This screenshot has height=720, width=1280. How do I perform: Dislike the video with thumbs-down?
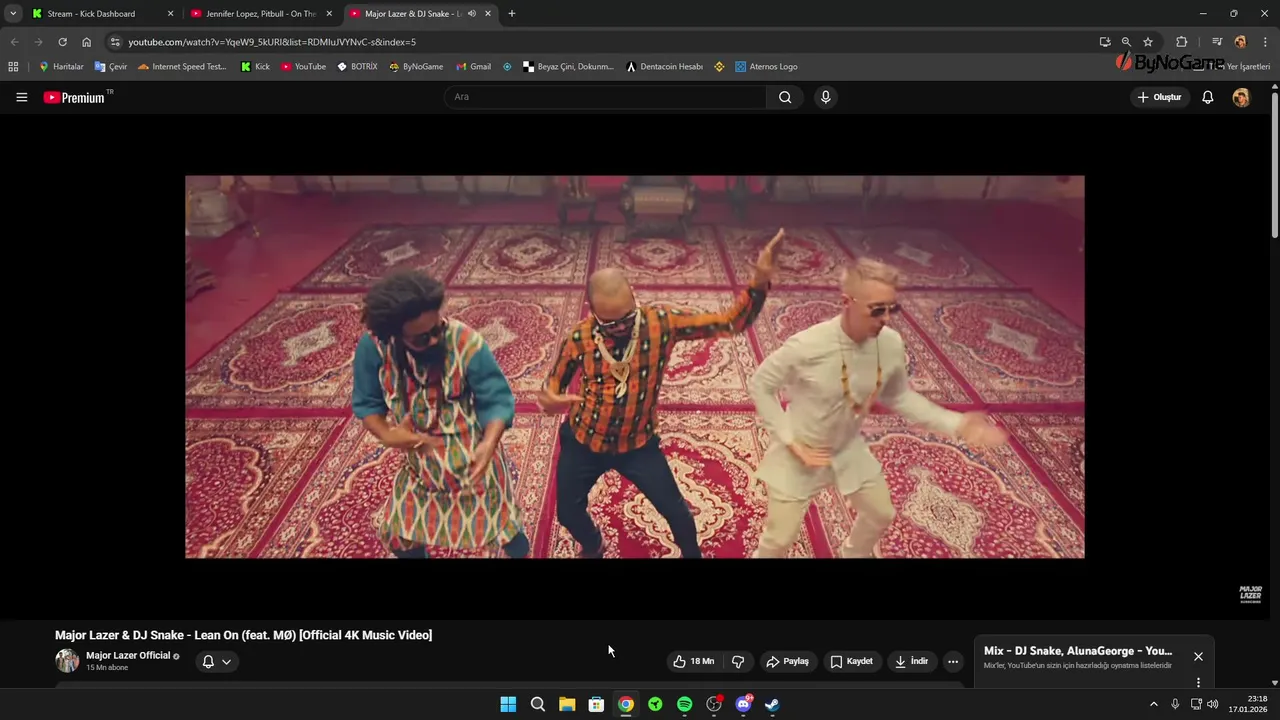[x=738, y=661]
